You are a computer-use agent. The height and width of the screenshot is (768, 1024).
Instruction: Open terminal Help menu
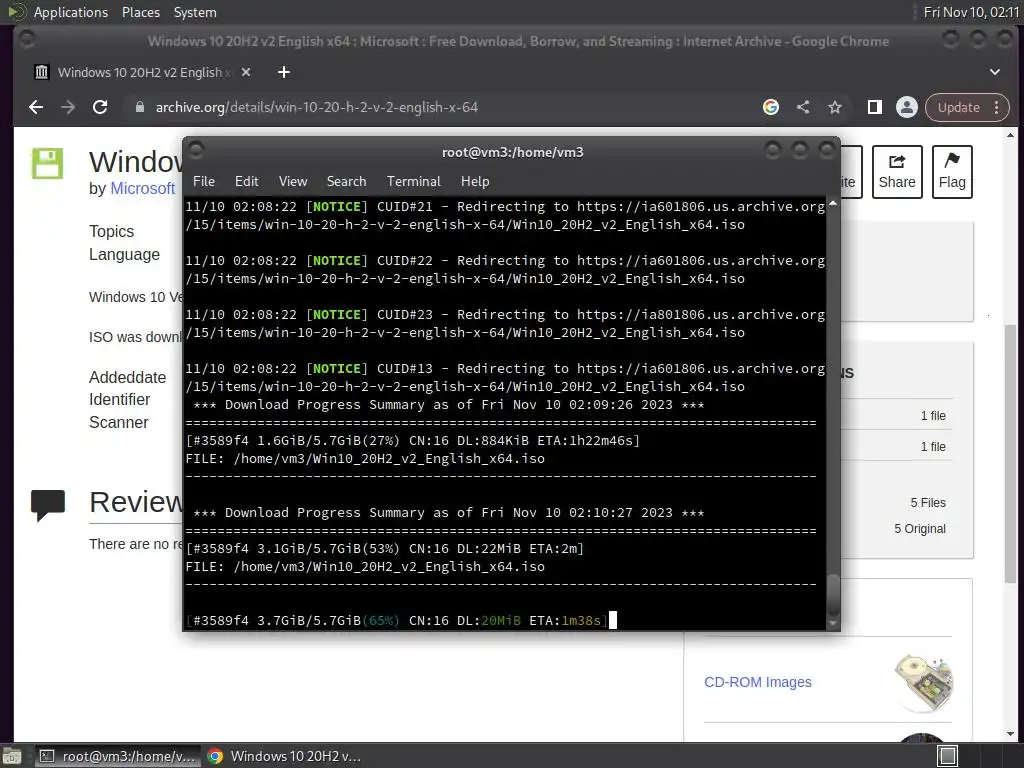coord(475,182)
